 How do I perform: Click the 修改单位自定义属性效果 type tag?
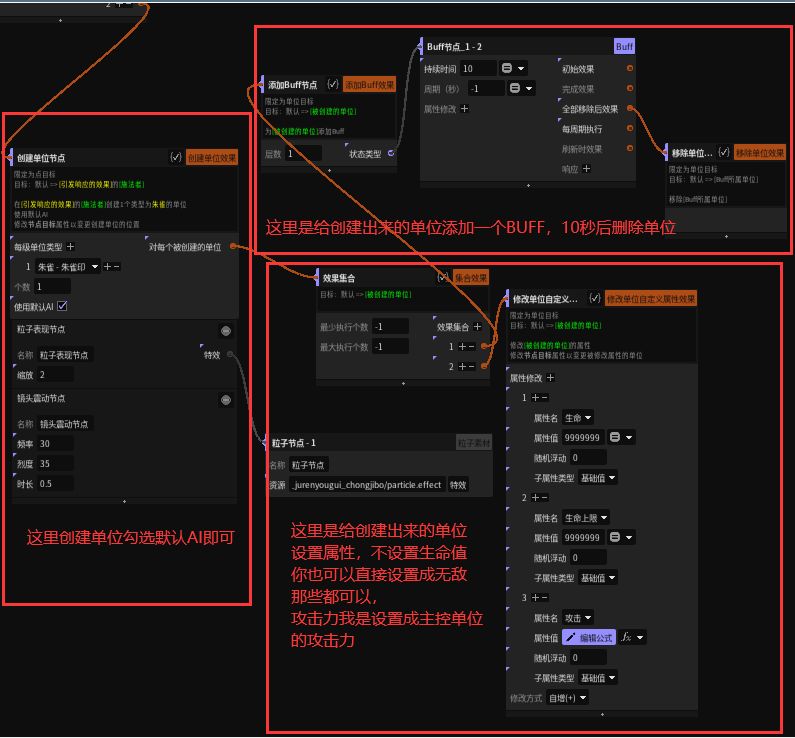click(x=651, y=299)
